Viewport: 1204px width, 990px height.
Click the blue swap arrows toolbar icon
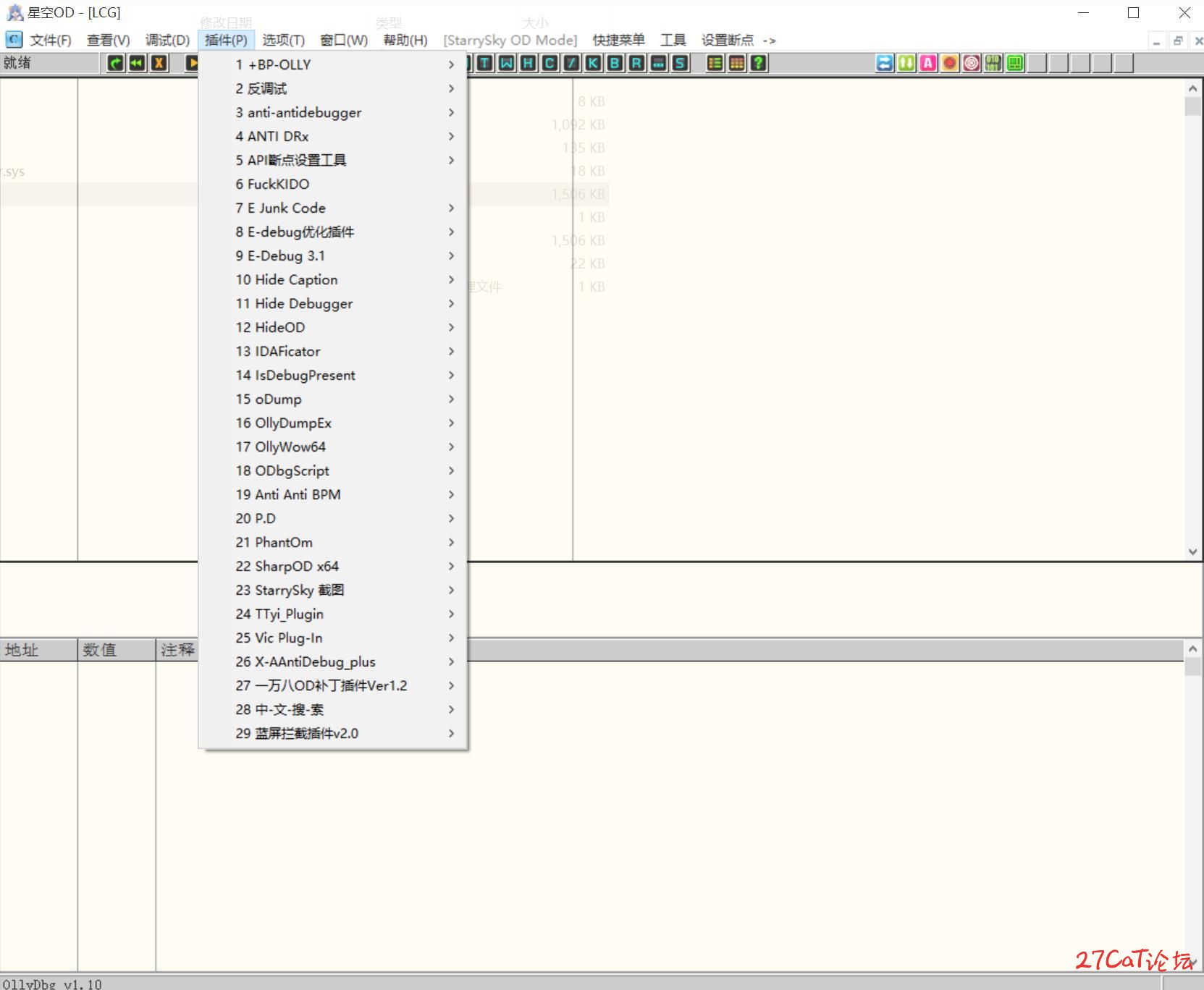(885, 63)
